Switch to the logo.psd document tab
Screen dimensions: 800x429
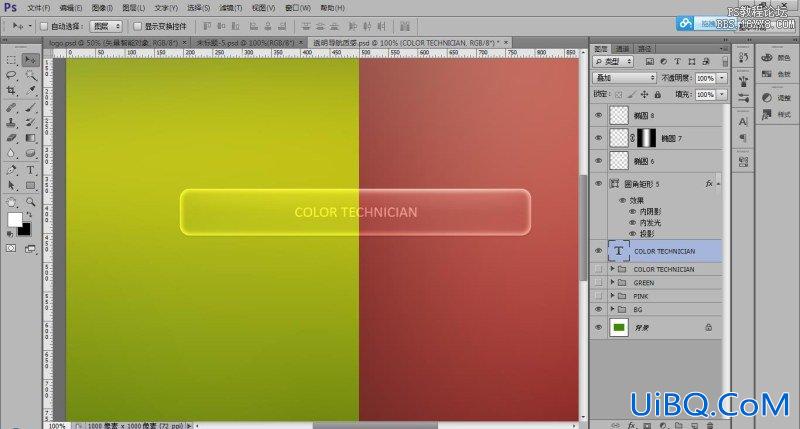tap(114, 43)
